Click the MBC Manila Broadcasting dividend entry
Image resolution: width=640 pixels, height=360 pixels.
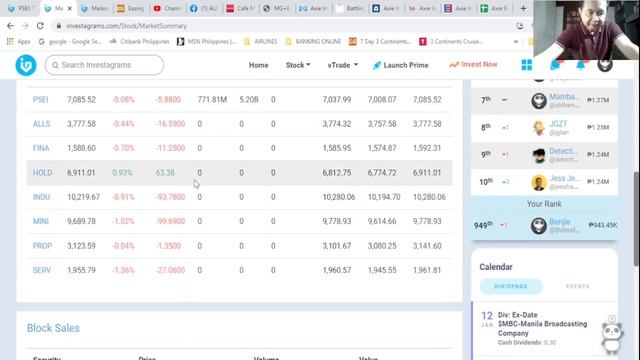543,329
